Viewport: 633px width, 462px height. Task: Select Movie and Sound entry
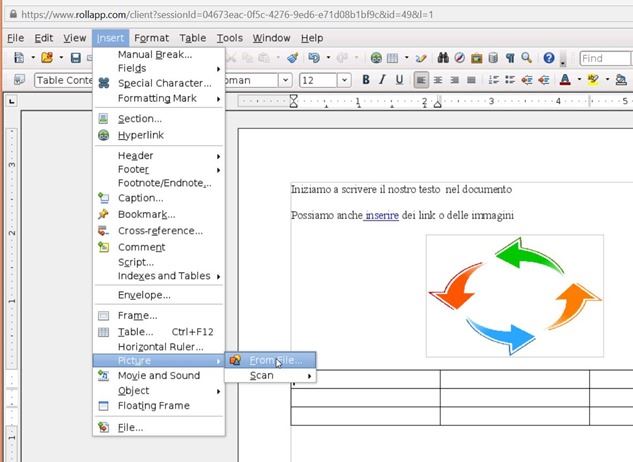coord(159,376)
